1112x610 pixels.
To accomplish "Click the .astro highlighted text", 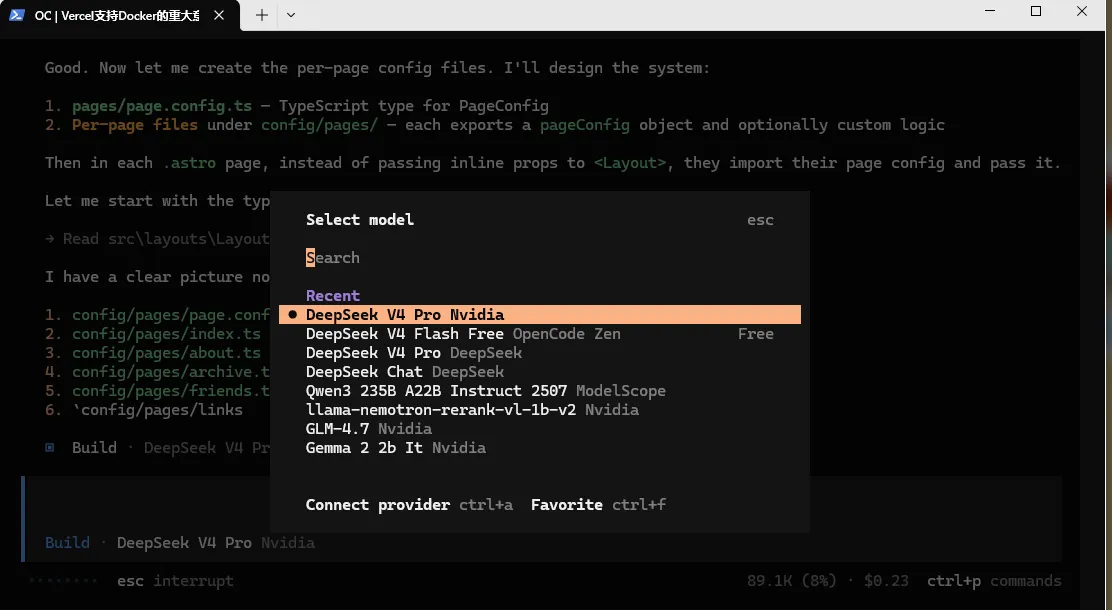I will pyautogui.click(x=189, y=163).
